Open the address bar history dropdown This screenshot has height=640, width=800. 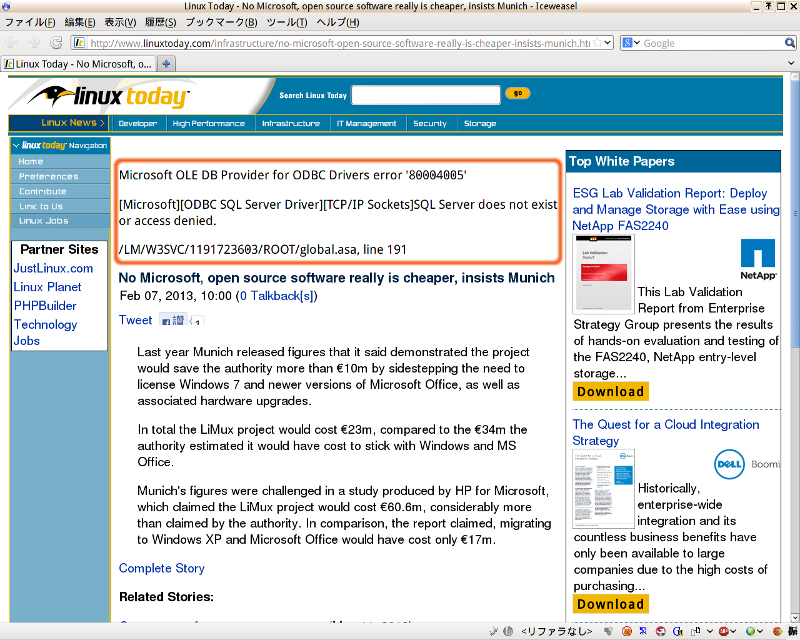608,43
